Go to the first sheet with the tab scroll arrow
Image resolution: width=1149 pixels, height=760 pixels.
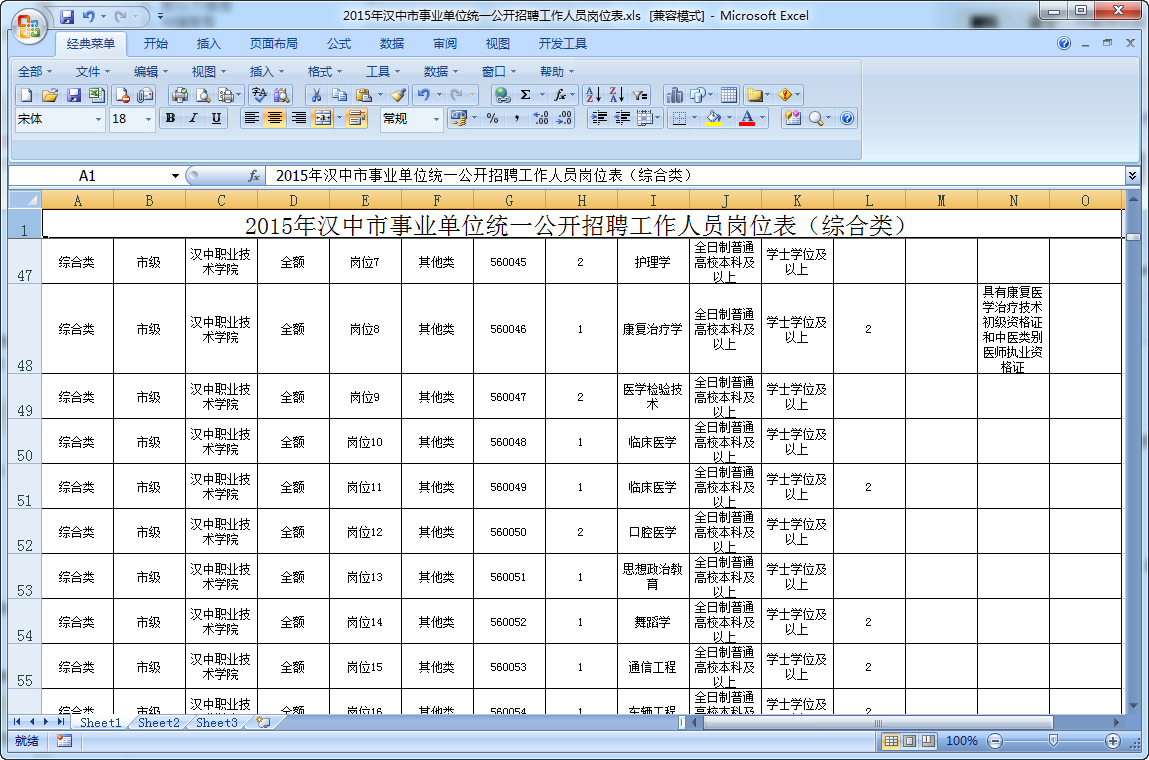point(17,723)
